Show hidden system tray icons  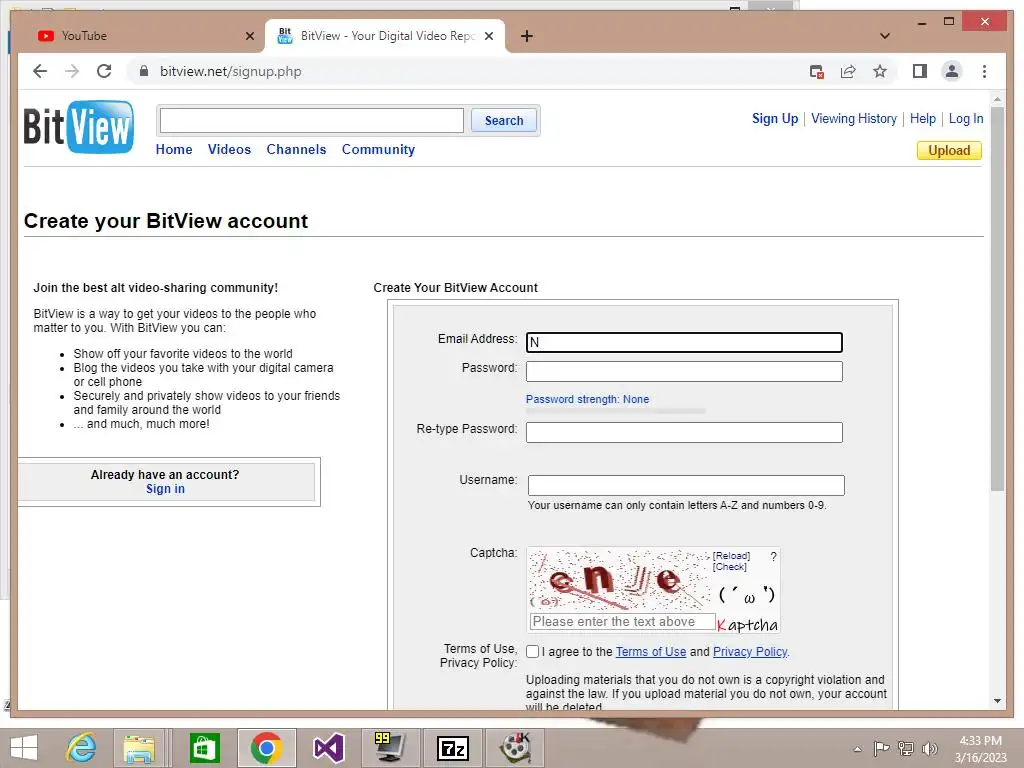click(857, 749)
